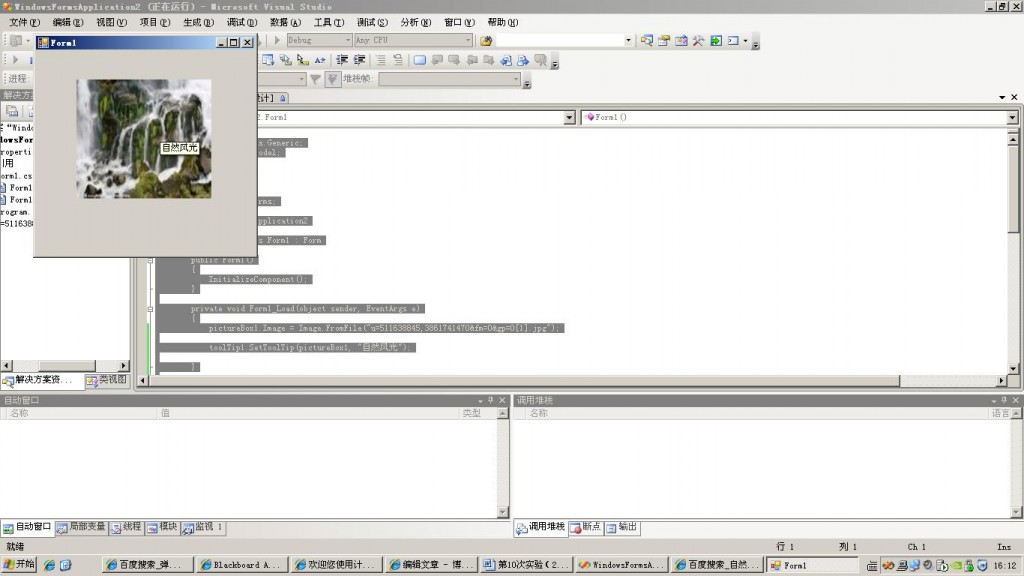The image size is (1024, 576).
Task: Click Solution Explorer properties toolbar icon
Action: pos(12,111)
